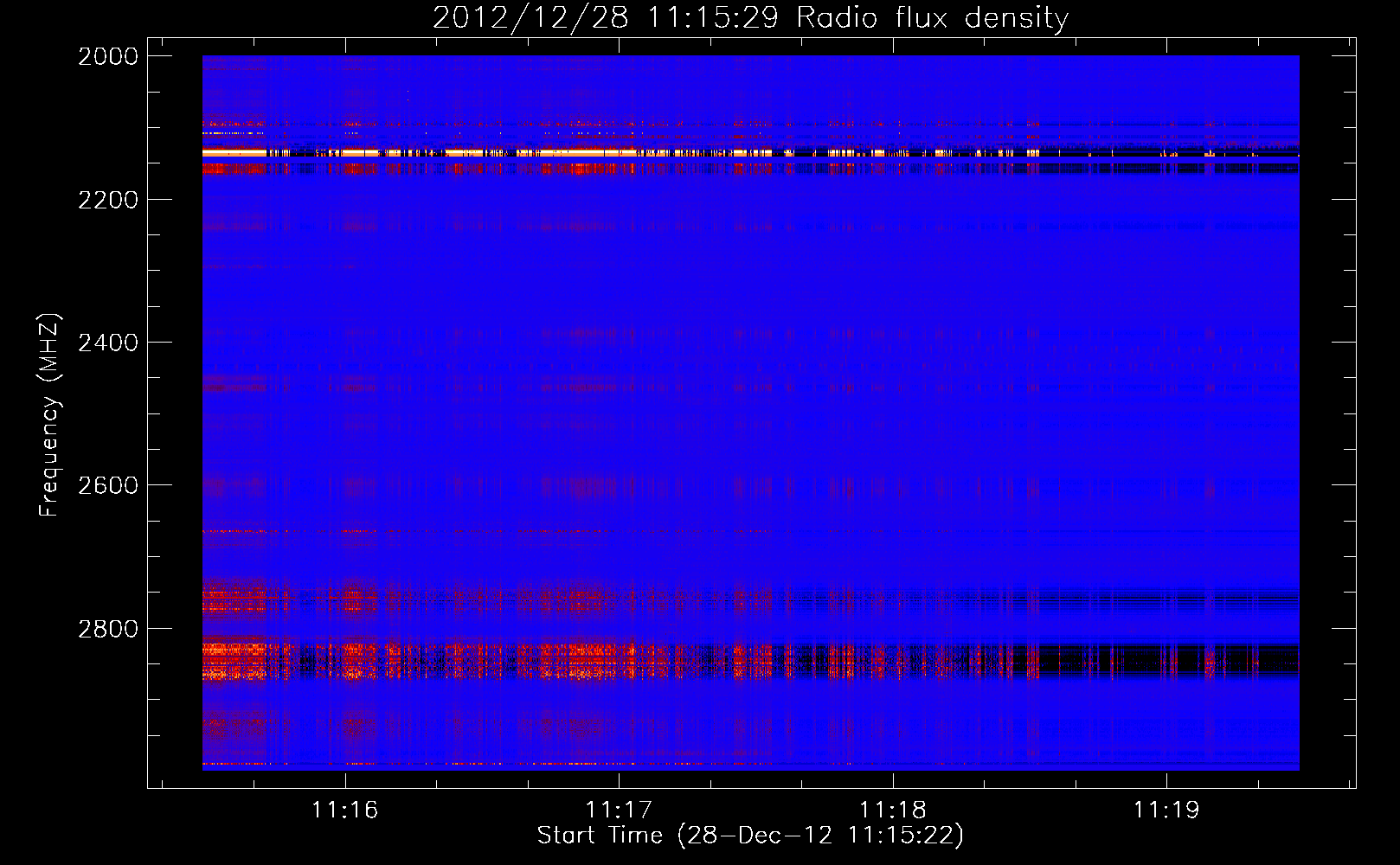This screenshot has height=865, width=1400.
Task: Click the 2400 frequency tick label
Action: pyautogui.click(x=108, y=343)
